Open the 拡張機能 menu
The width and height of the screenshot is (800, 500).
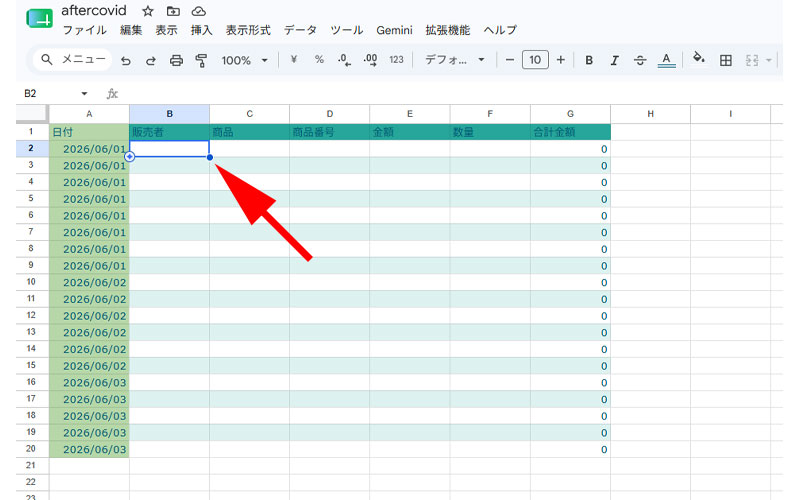coord(448,31)
